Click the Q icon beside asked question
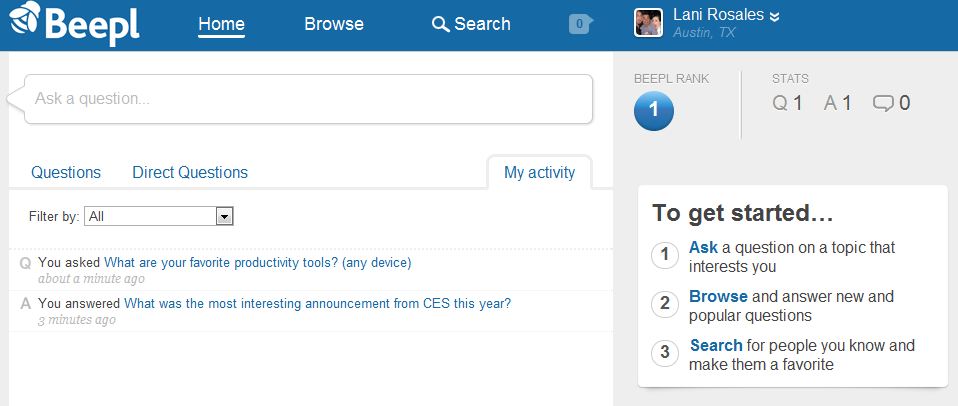This screenshot has width=958, height=406. (25, 263)
